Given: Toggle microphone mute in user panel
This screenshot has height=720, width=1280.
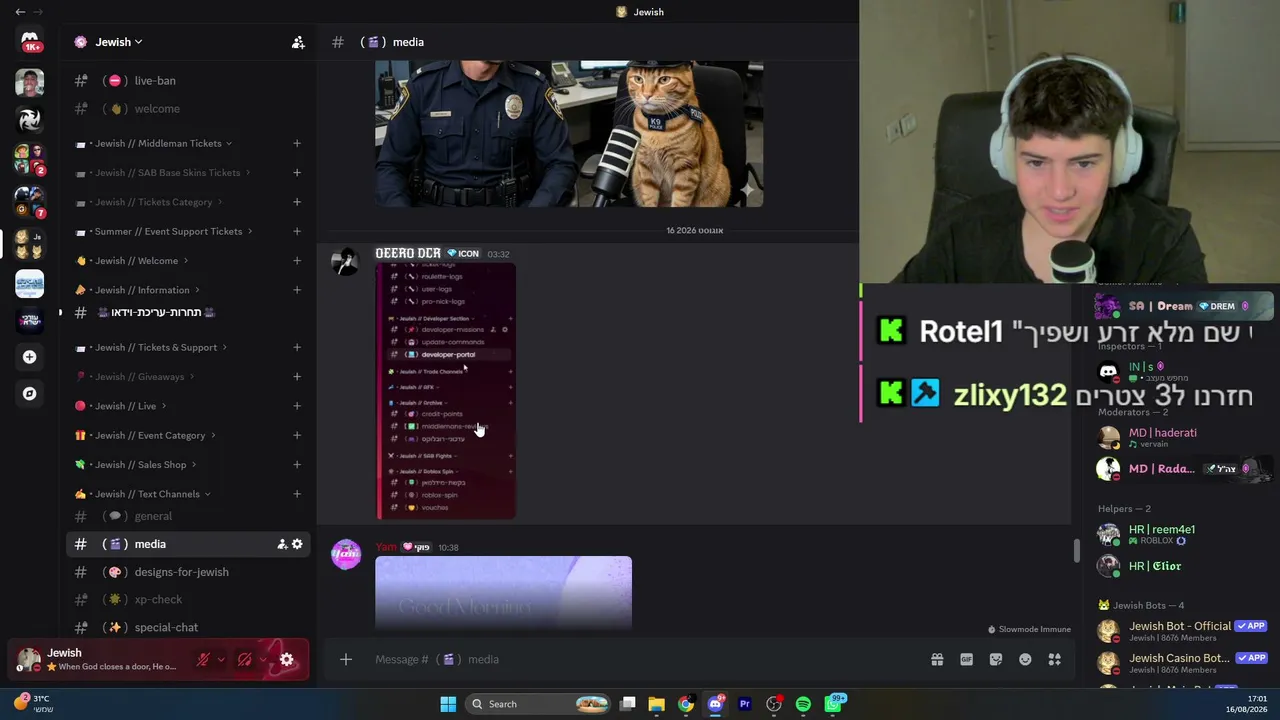Looking at the screenshot, I should point(203,660).
